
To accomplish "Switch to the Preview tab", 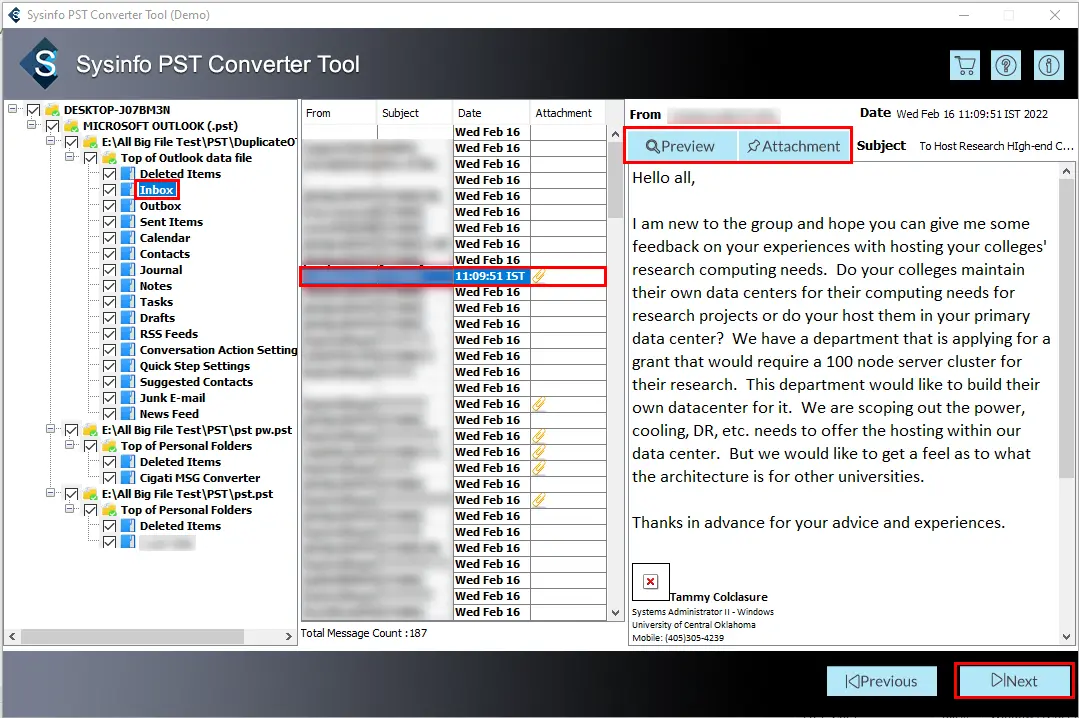I will 681,146.
